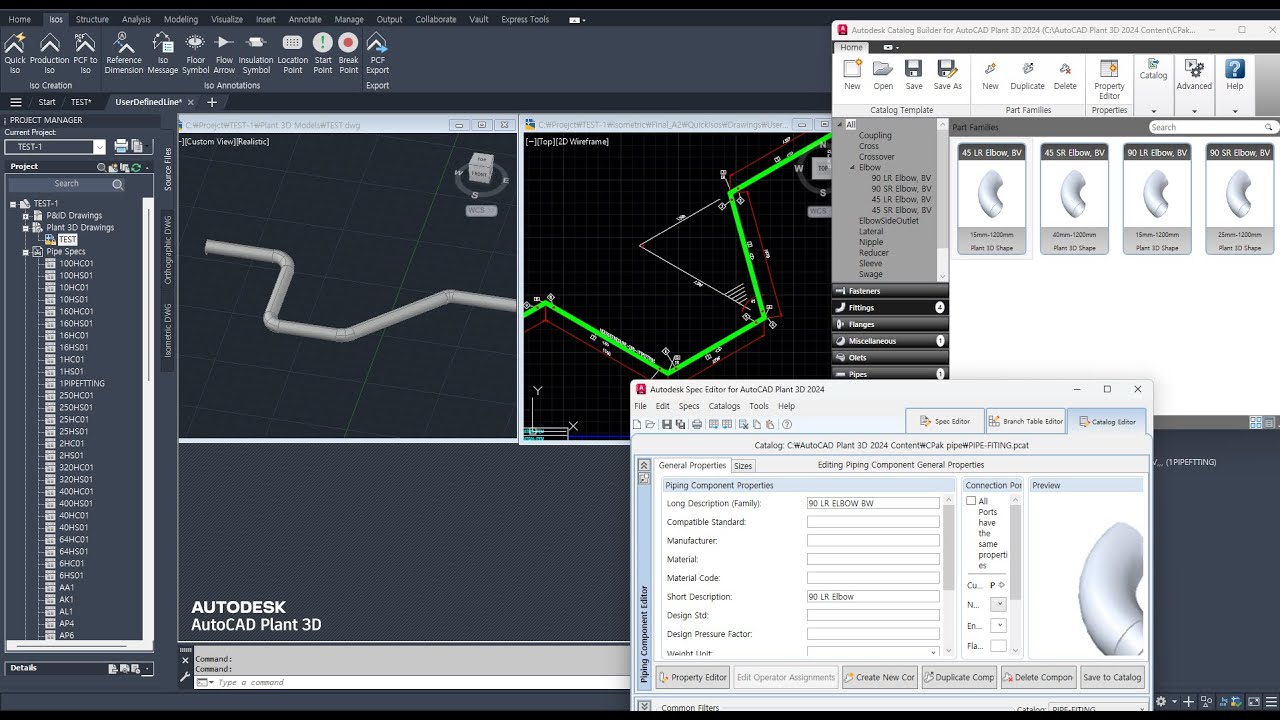Click the save icon in the Spec Editor toolbar
Viewport: 1280px width, 720px height.
click(x=666, y=424)
